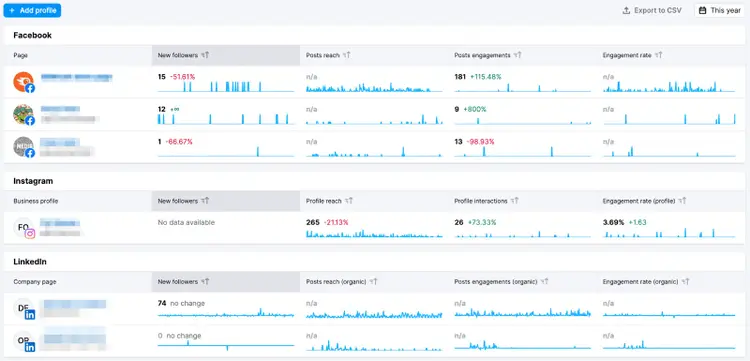Image resolution: width=750 pixels, height=361 pixels.
Task: Click the Instagram section heading
Action: pos(33,181)
